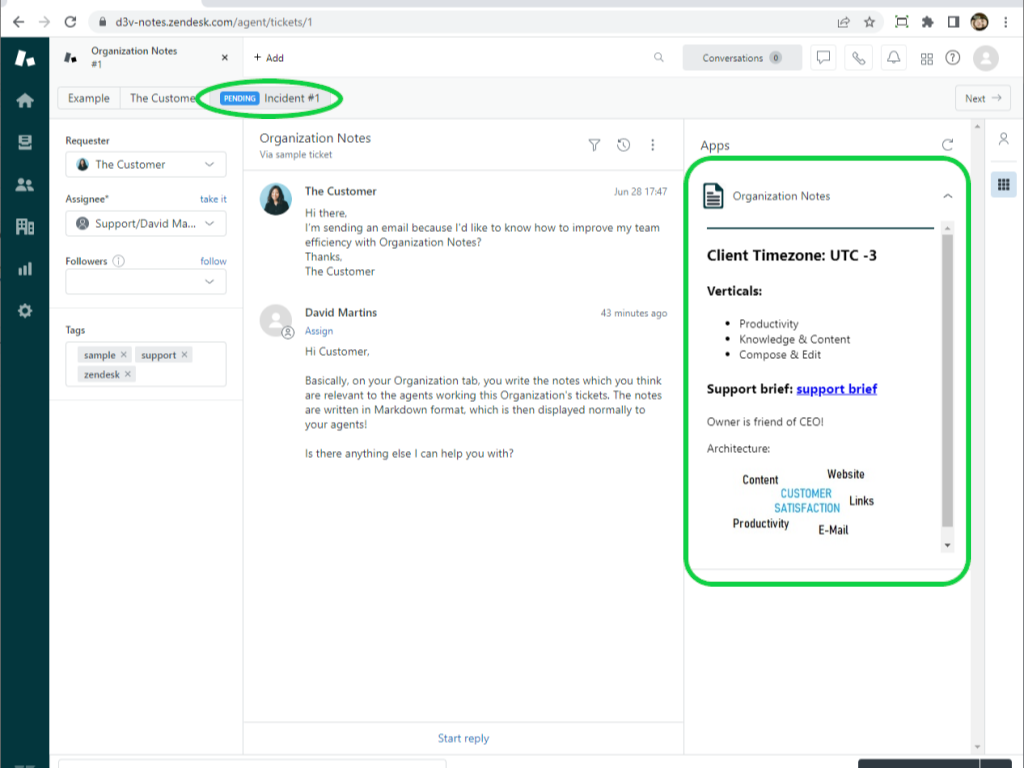
Task: Open the Views icon in sidebar
Action: click(24, 143)
